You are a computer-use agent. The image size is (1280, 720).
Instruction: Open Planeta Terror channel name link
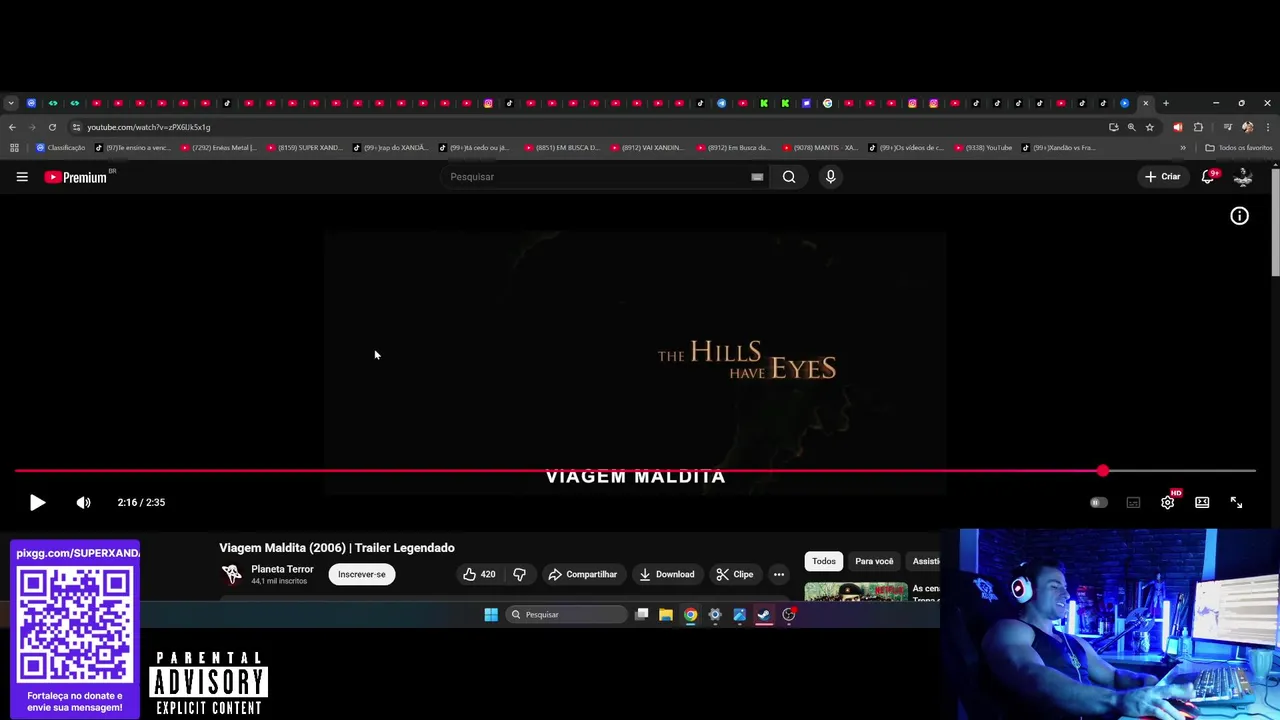tap(282, 569)
